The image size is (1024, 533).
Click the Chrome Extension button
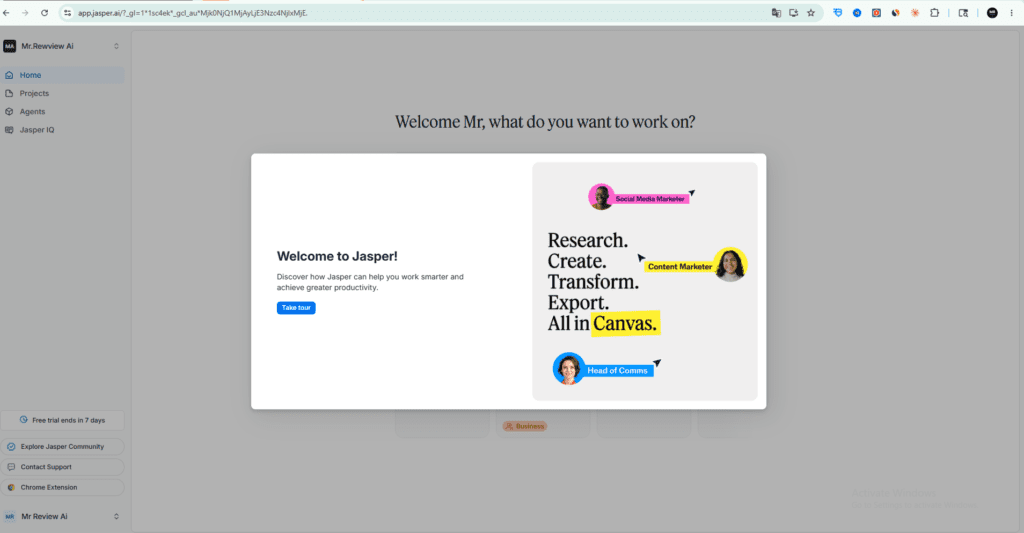[63, 487]
